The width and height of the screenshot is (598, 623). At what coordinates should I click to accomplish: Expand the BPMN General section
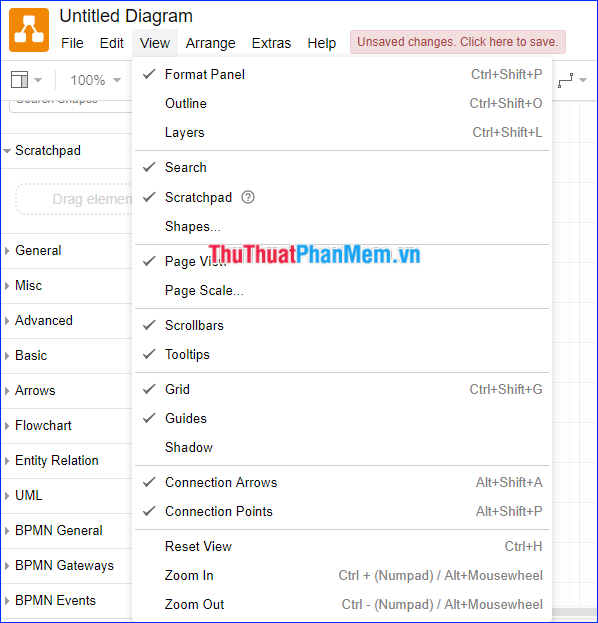pyautogui.click(x=67, y=530)
